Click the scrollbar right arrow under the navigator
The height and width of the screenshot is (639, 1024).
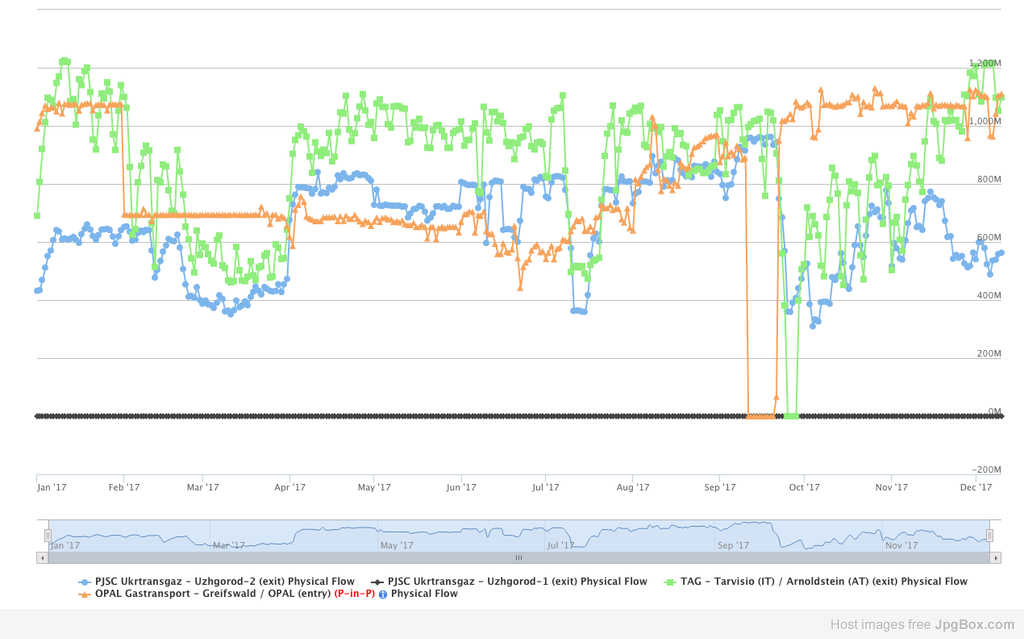pyautogui.click(x=996, y=558)
